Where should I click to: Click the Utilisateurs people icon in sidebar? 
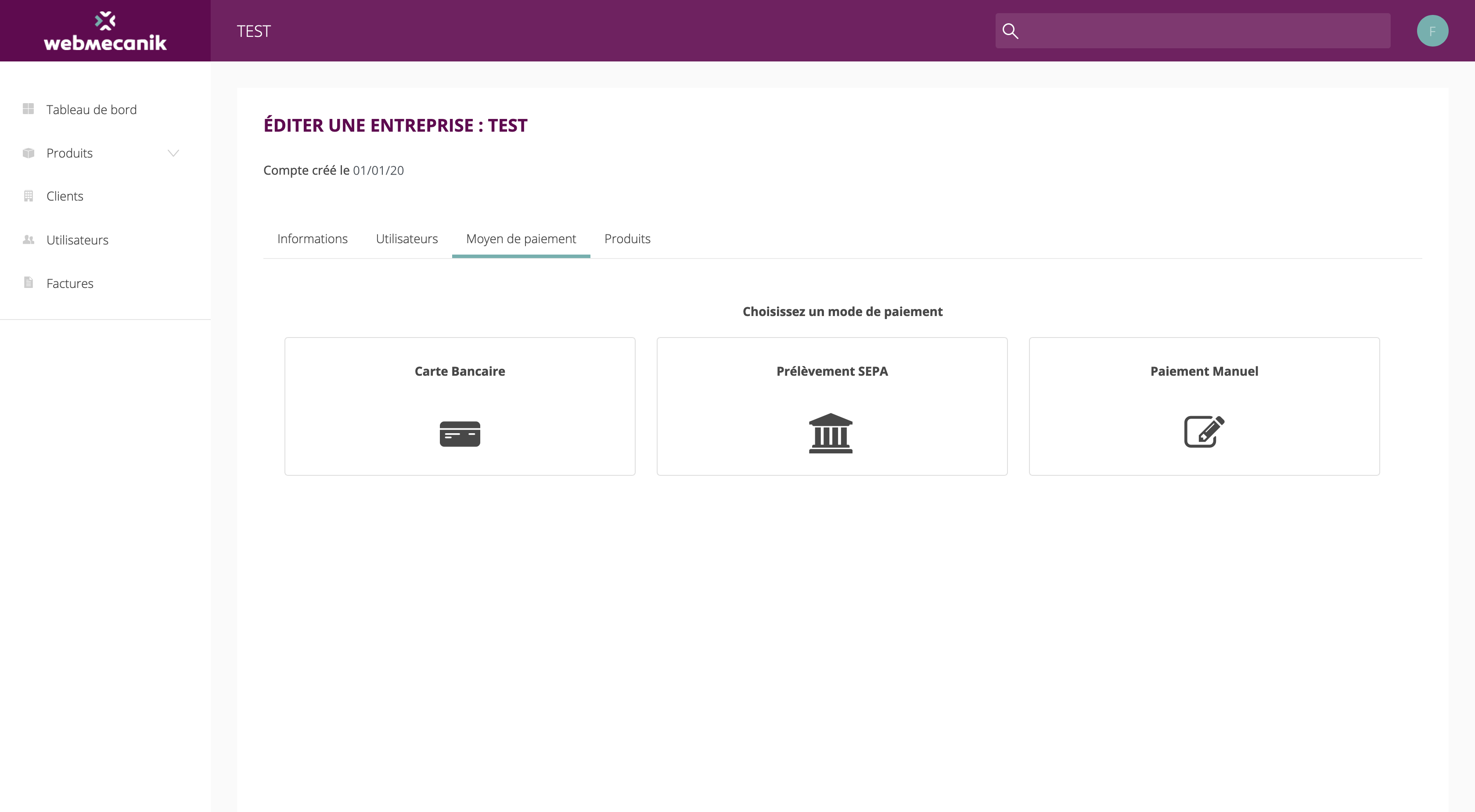pos(28,239)
